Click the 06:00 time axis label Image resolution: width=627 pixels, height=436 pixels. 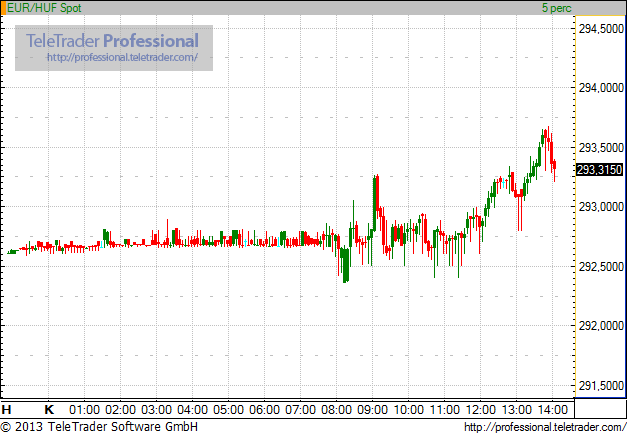[x=264, y=410]
